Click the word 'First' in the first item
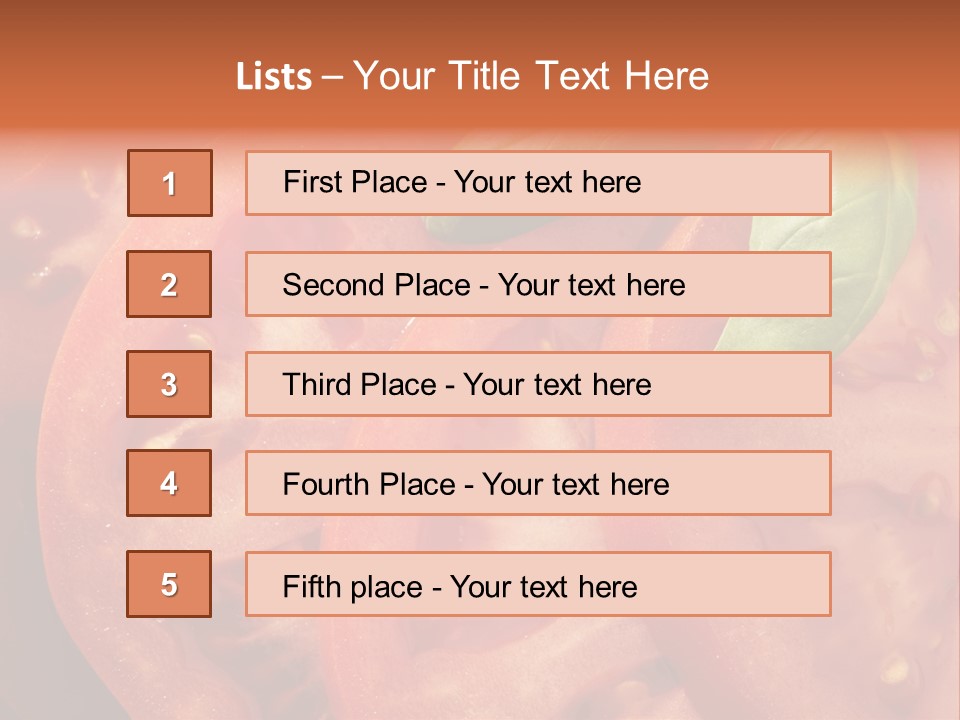Viewport: 960px width, 720px height. tap(311, 182)
